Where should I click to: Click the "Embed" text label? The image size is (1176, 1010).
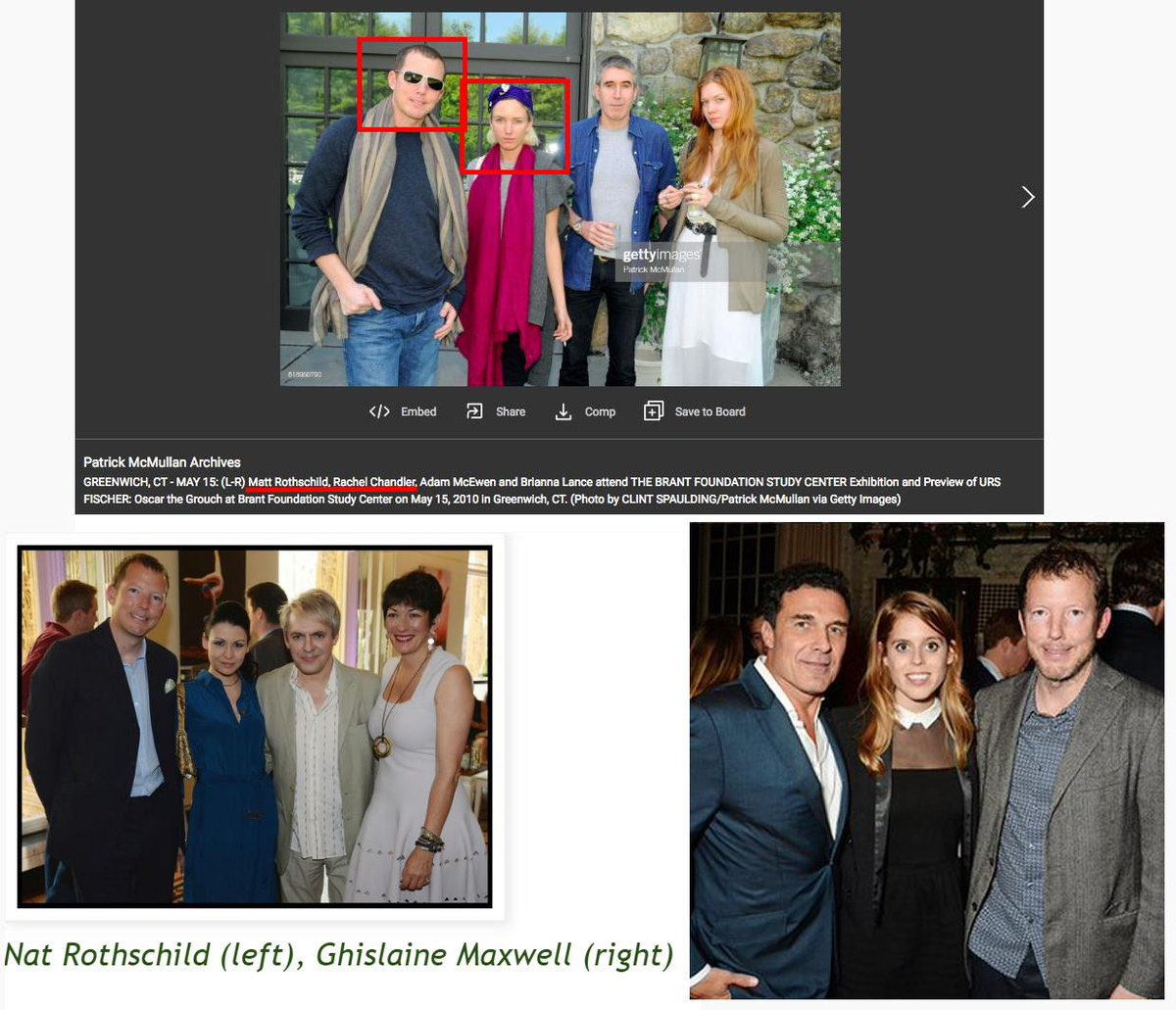coord(418,412)
